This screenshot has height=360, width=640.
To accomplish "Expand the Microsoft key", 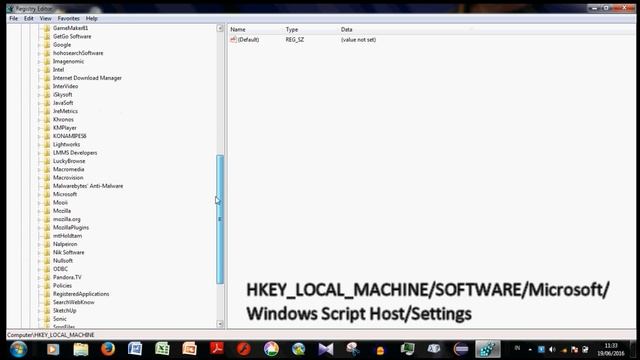I will [40, 194].
